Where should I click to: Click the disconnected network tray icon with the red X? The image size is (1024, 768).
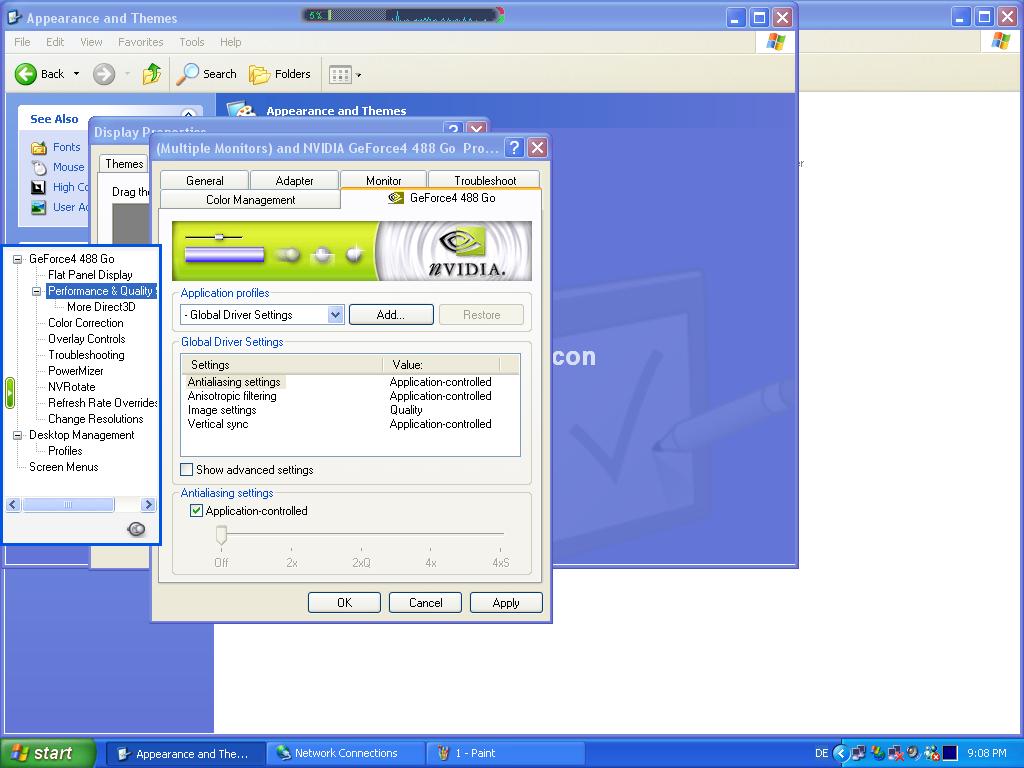[x=895, y=753]
